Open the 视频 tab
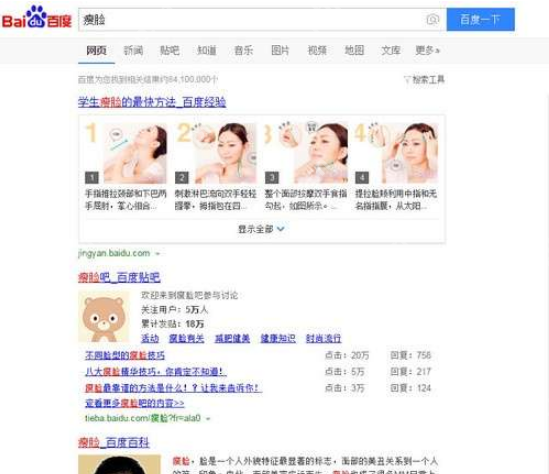Image resolution: width=549 pixels, height=474 pixels. [x=317, y=51]
